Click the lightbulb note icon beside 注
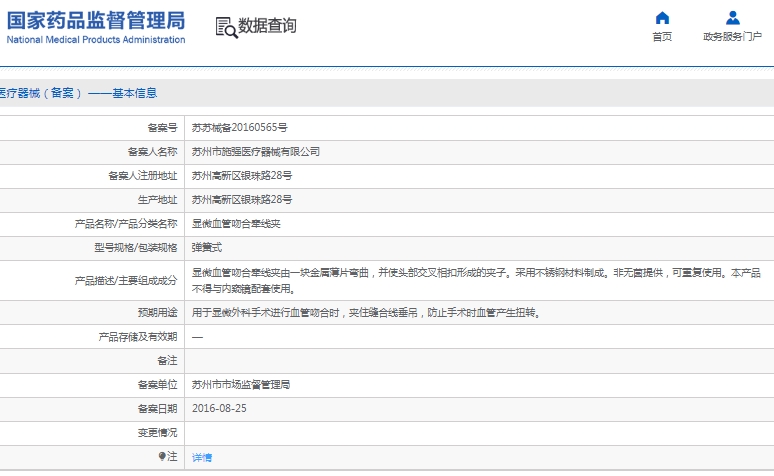The image size is (774, 476). pos(162,456)
